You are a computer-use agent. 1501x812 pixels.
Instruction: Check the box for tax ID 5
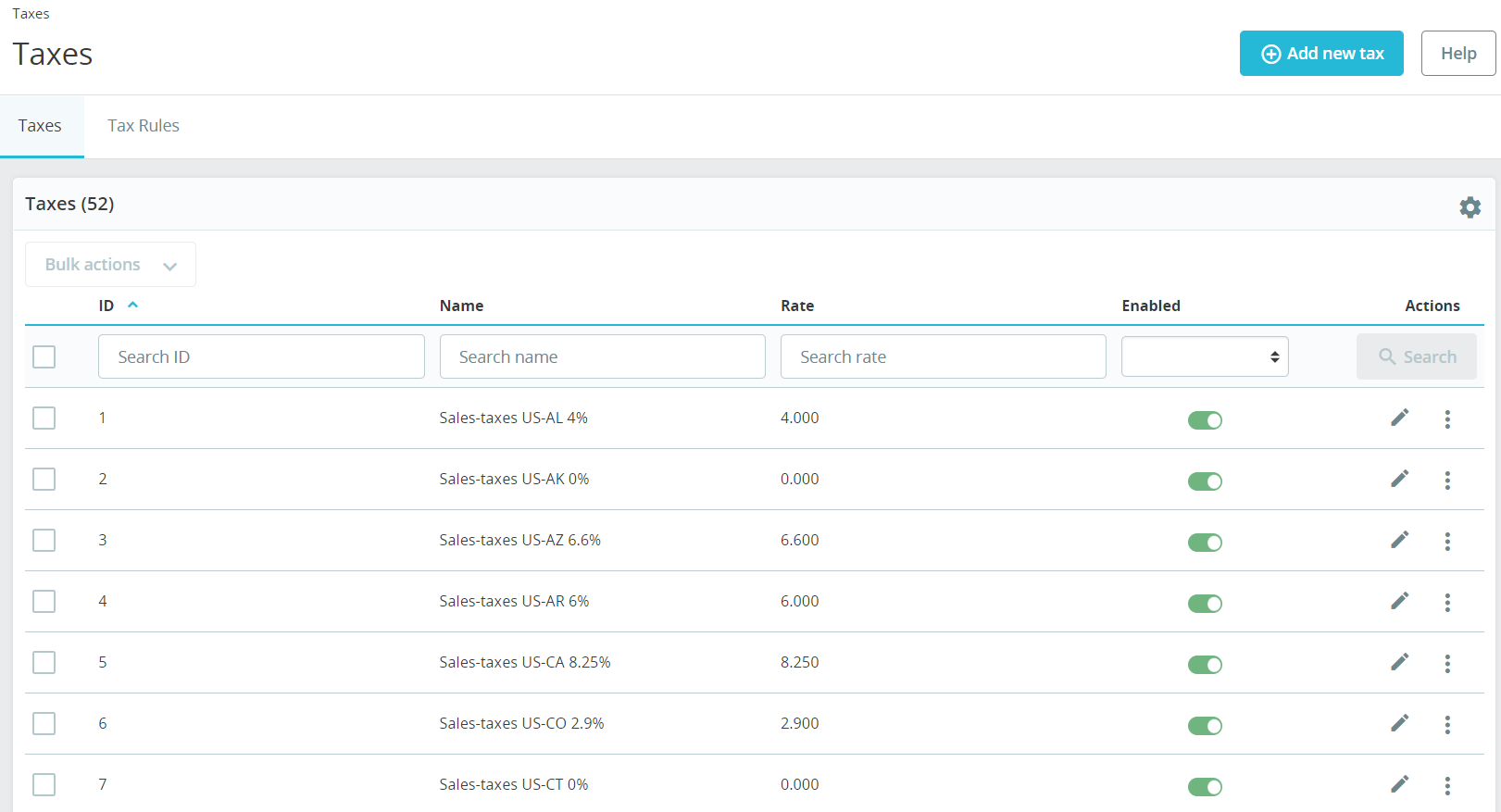tap(44, 662)
